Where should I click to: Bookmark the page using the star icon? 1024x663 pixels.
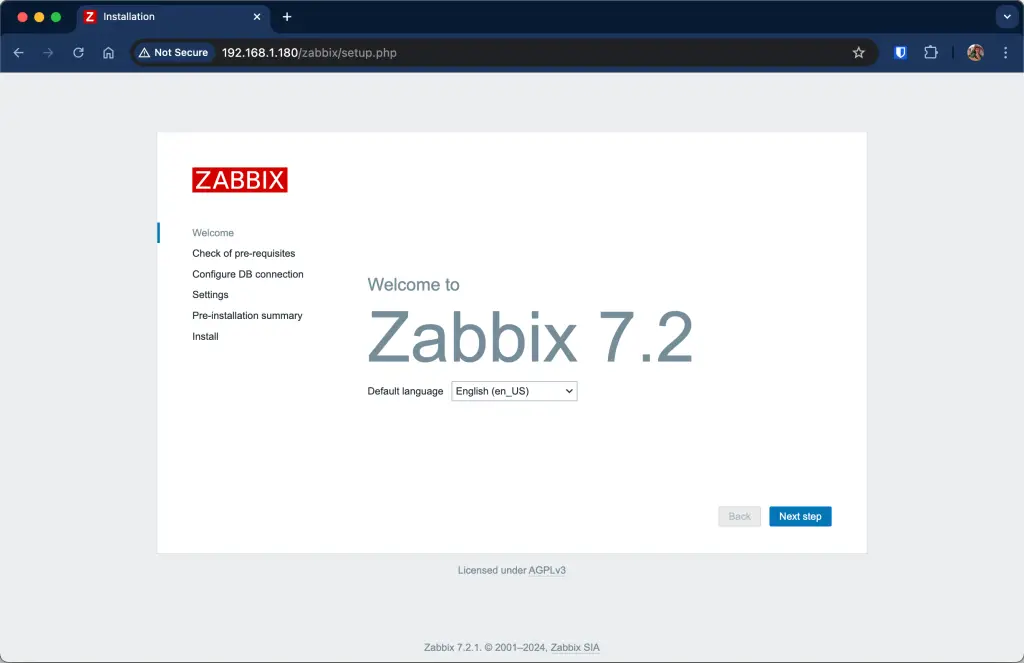[859, 52]
